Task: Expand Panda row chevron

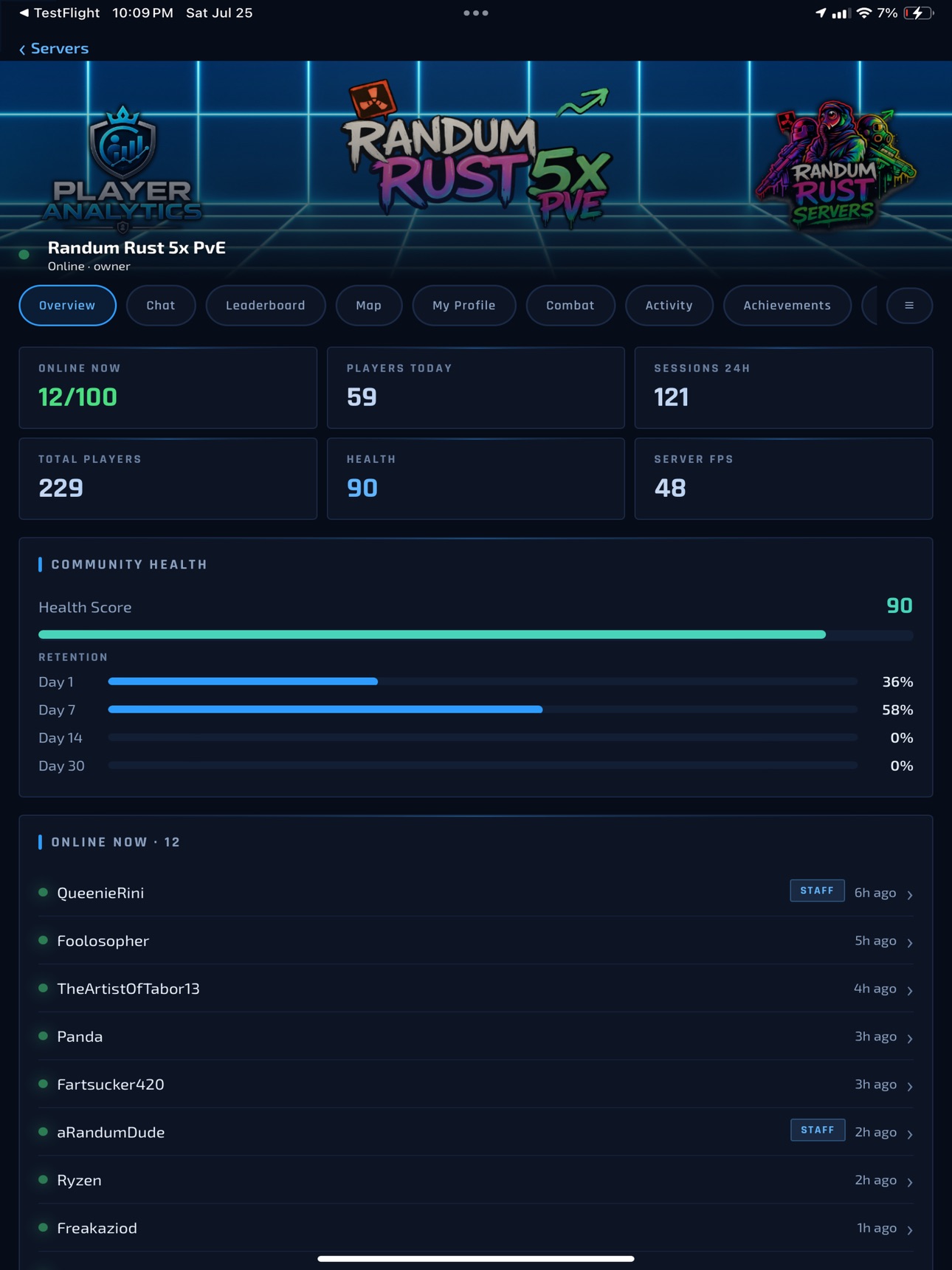Action: [x=910, y=1038]
